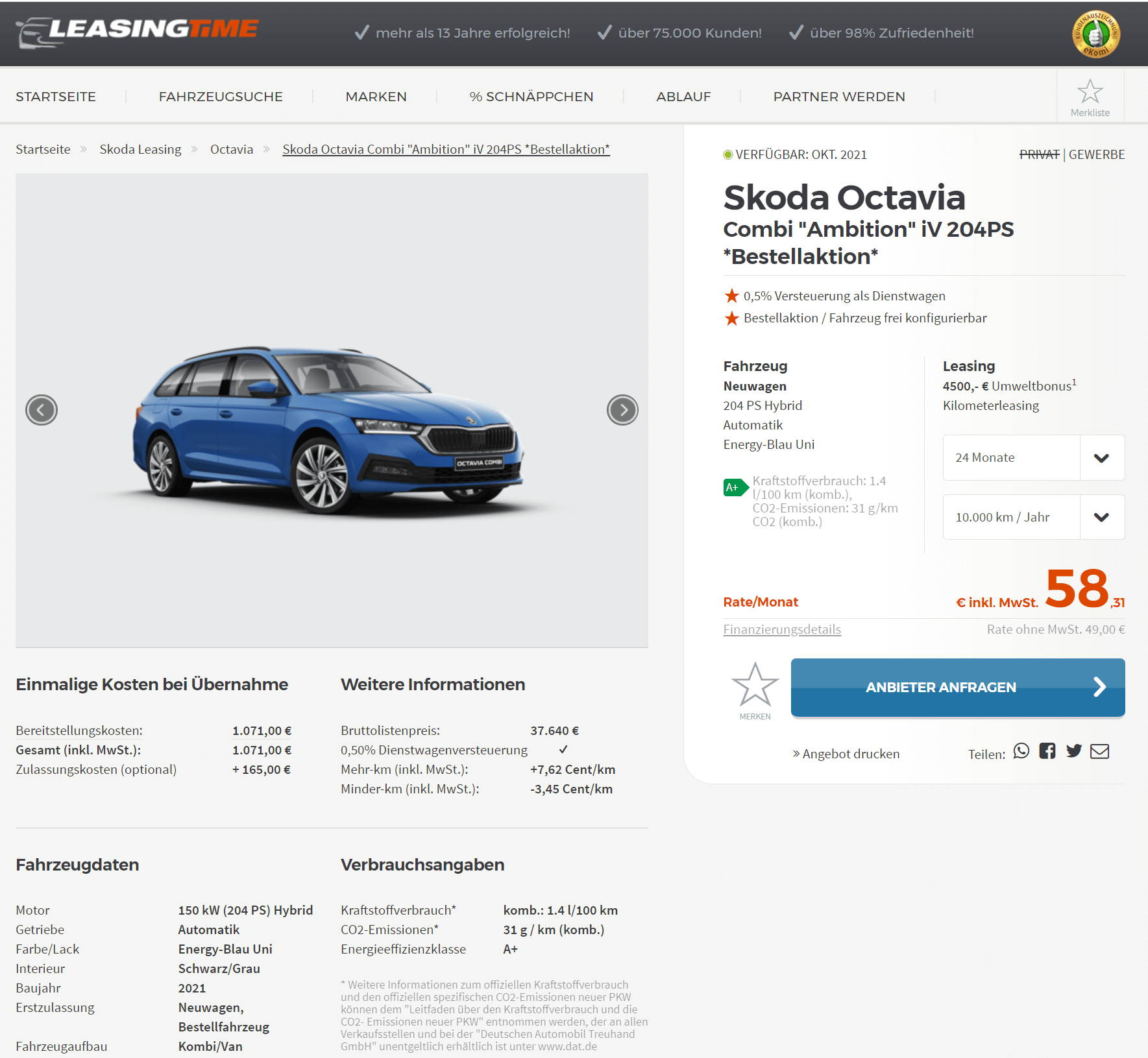The image size is (1148, 1058).
Task: Click the ANBIETER ANFRAGEN button
Action: click(958, 688)
